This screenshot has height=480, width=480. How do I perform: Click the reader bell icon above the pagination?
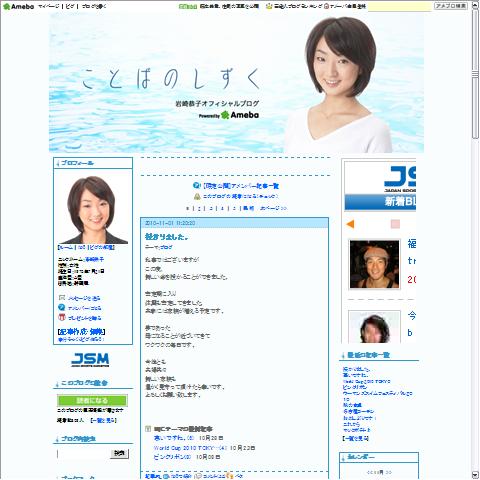coord(197,197)
